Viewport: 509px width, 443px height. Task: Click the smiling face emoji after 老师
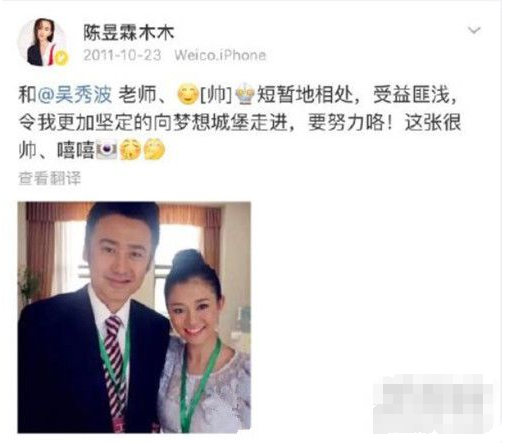click(x=188, y=95)
